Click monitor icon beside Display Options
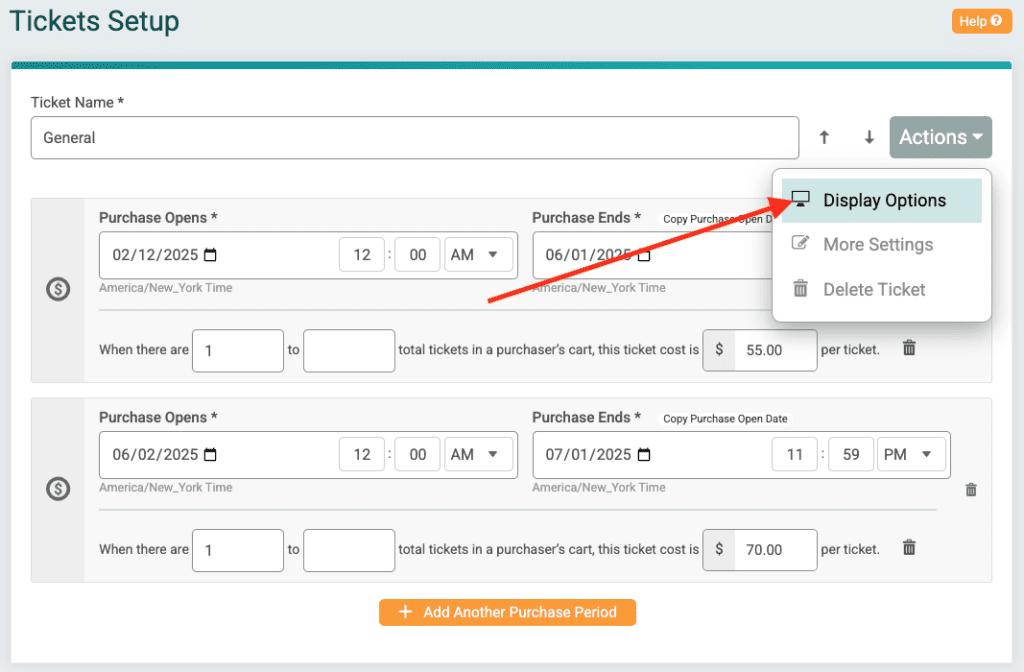1024x672 pixels. pos(801,199)
